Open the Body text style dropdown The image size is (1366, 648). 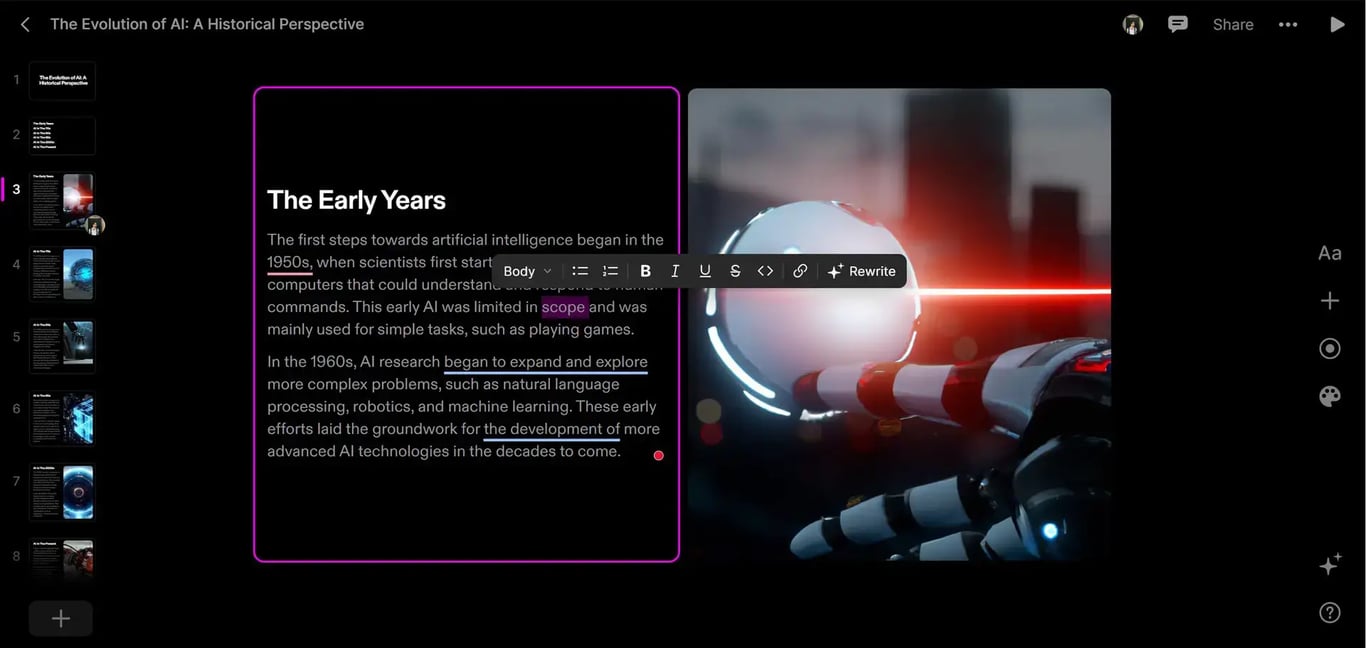[527, 271]
